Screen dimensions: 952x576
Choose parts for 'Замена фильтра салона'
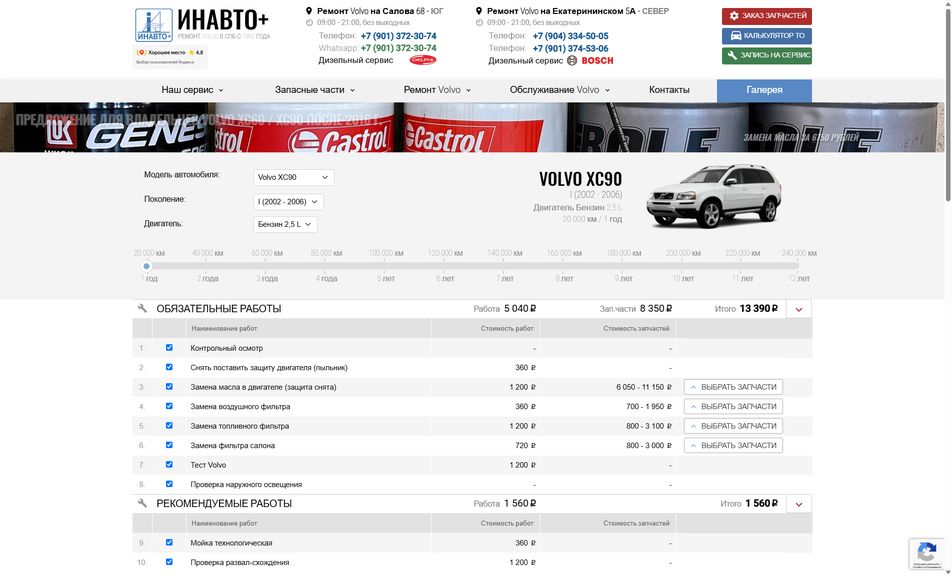pyautogui.click(x=733, y=445)
